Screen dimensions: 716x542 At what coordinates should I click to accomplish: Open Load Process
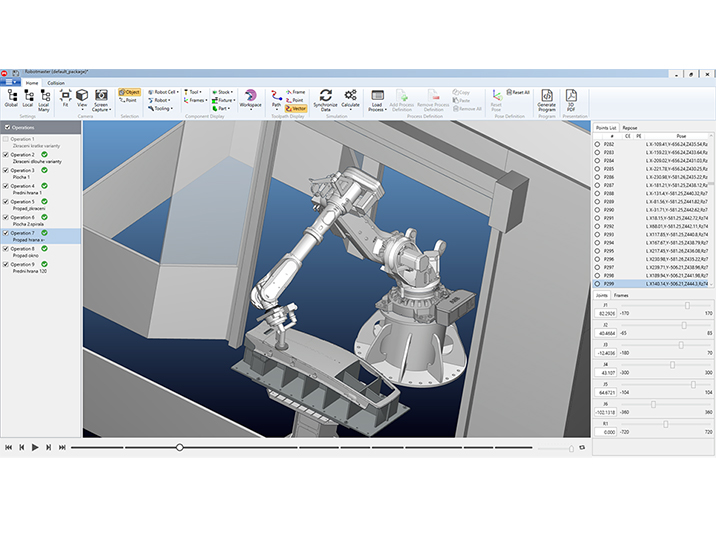[377, 100]
